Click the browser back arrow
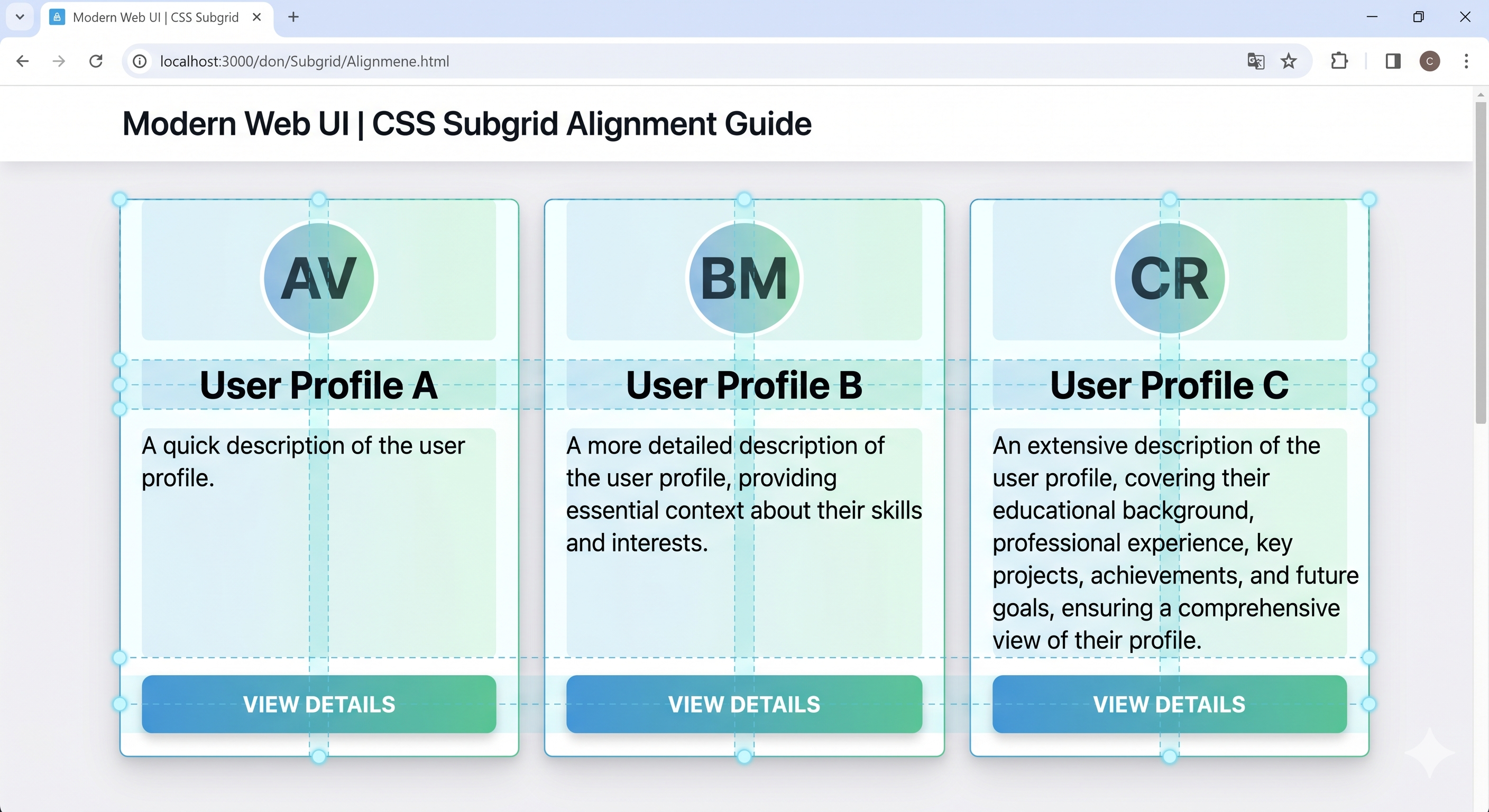Viewport: 1489px width, 812px height. (x=23, y=61)
